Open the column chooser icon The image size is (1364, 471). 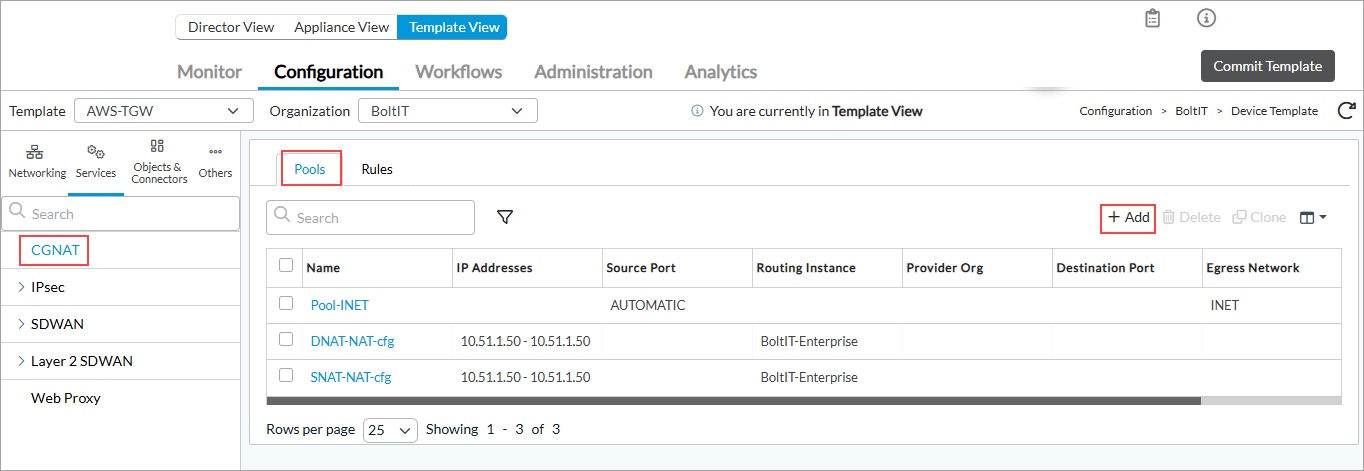point(1312,217)
